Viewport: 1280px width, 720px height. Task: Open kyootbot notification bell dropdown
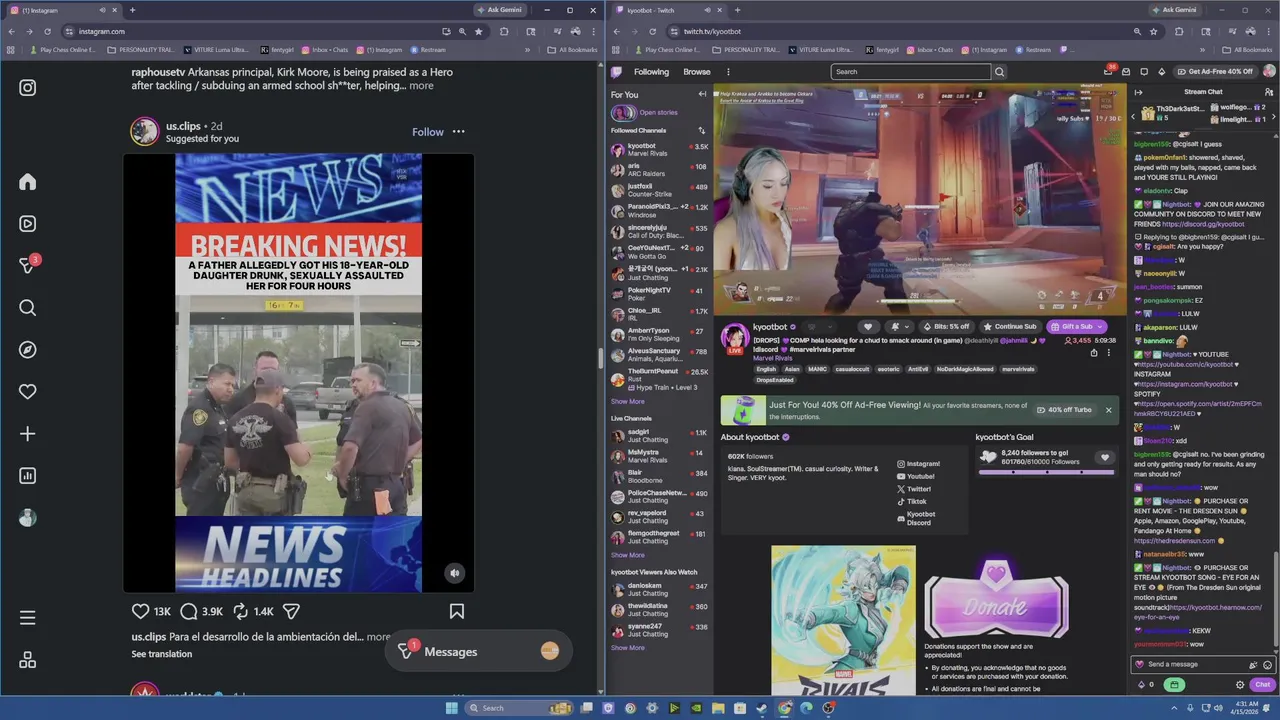click(x=898, y=326)
